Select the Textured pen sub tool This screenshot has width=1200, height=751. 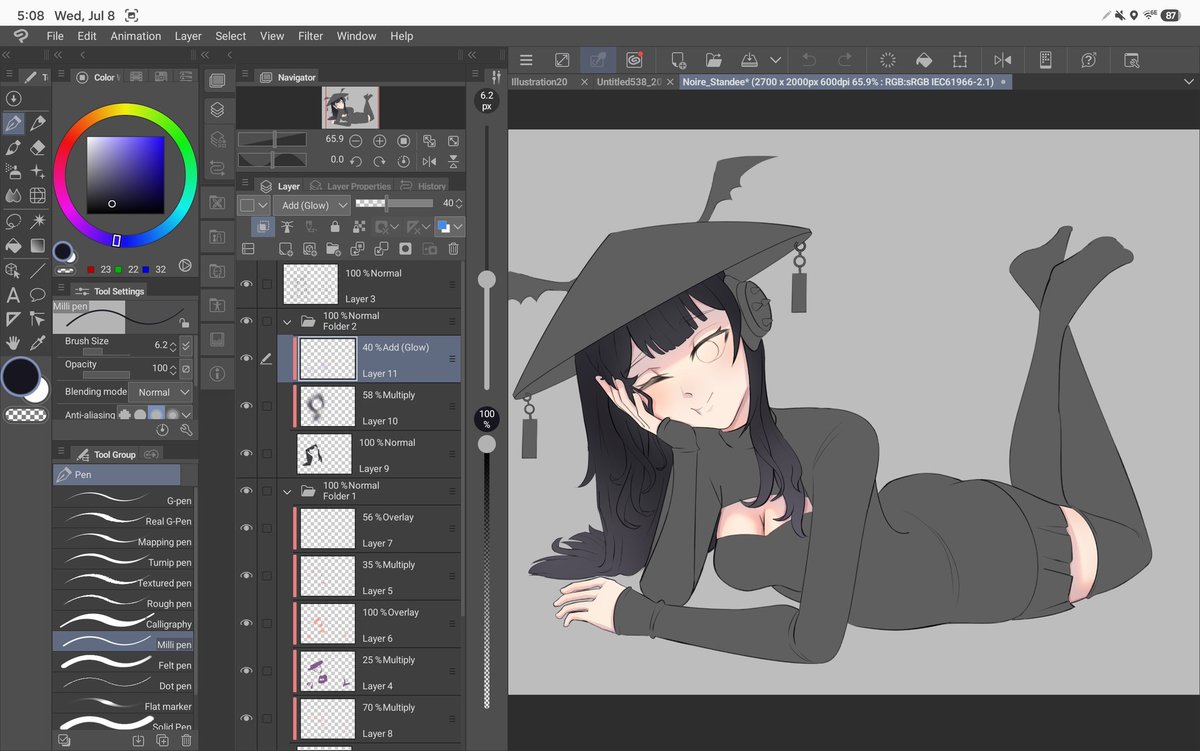[123, 583]
